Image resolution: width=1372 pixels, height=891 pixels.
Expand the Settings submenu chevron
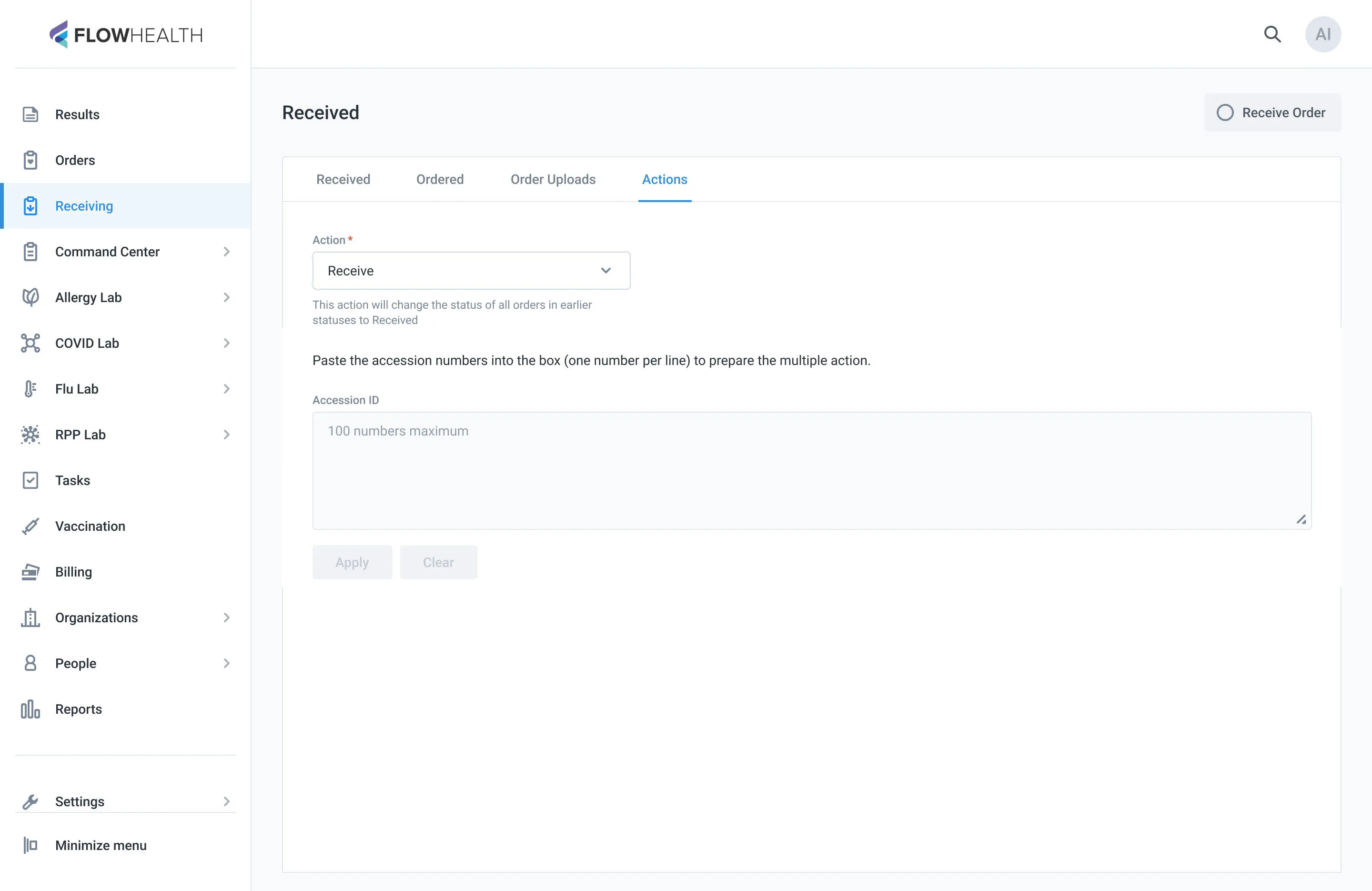coord(227,801)
